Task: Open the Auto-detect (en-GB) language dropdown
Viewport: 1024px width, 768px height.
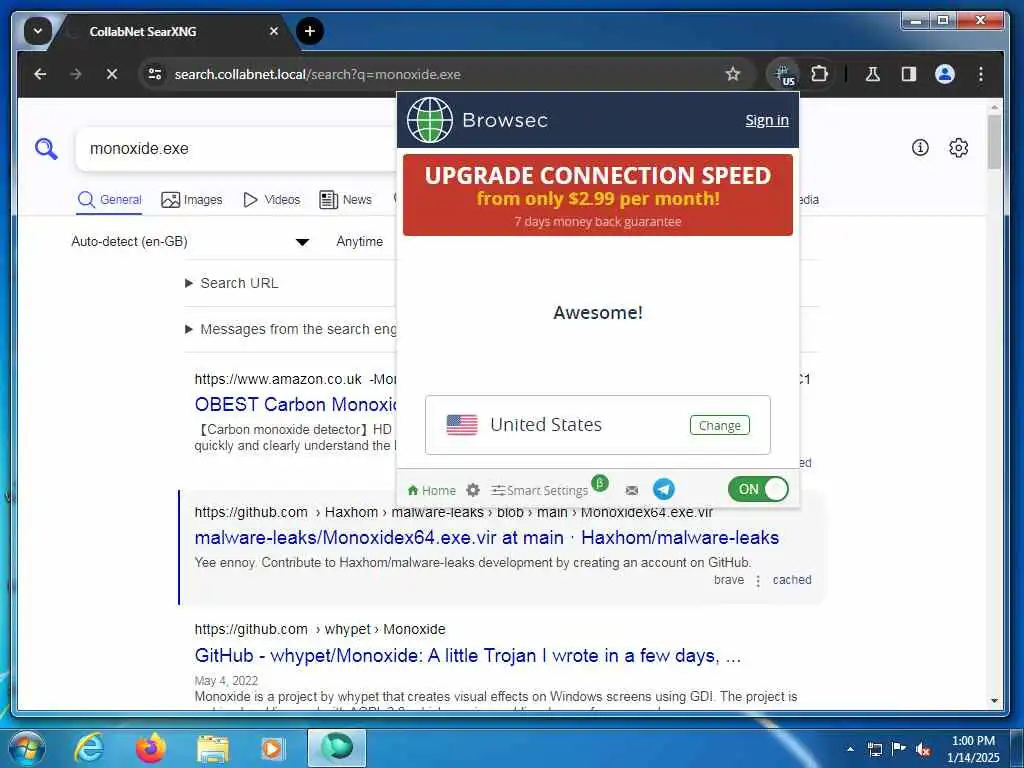Action: coord(189,242)
